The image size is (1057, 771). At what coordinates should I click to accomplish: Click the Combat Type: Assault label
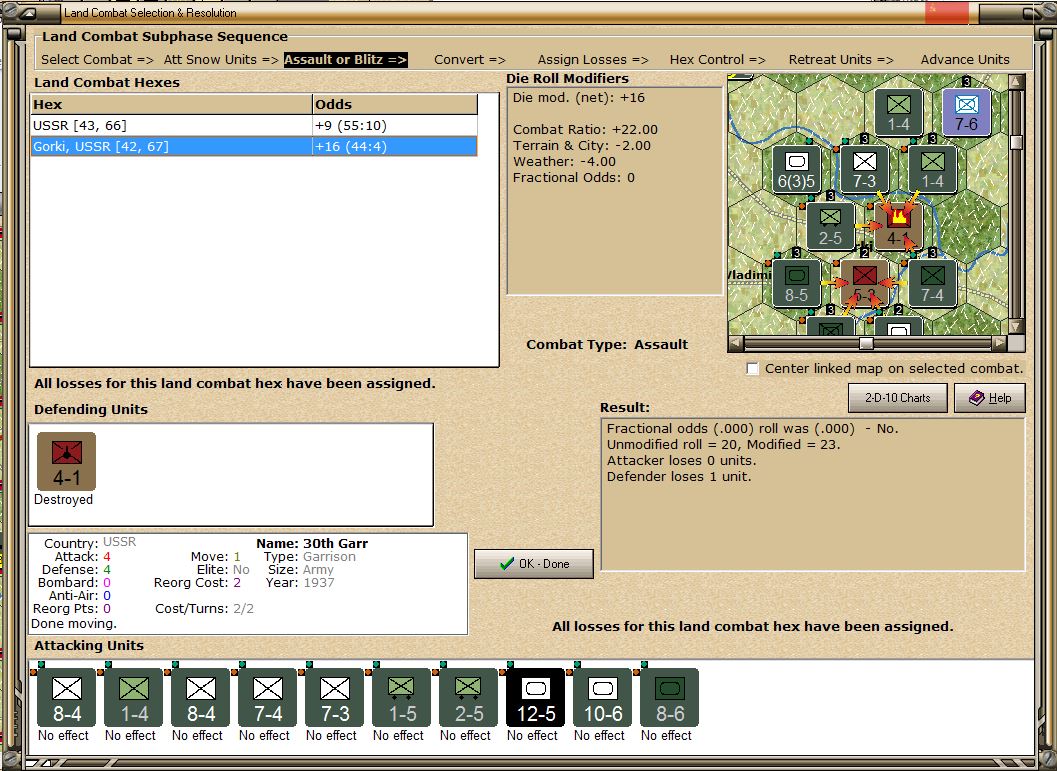(607, 344)
